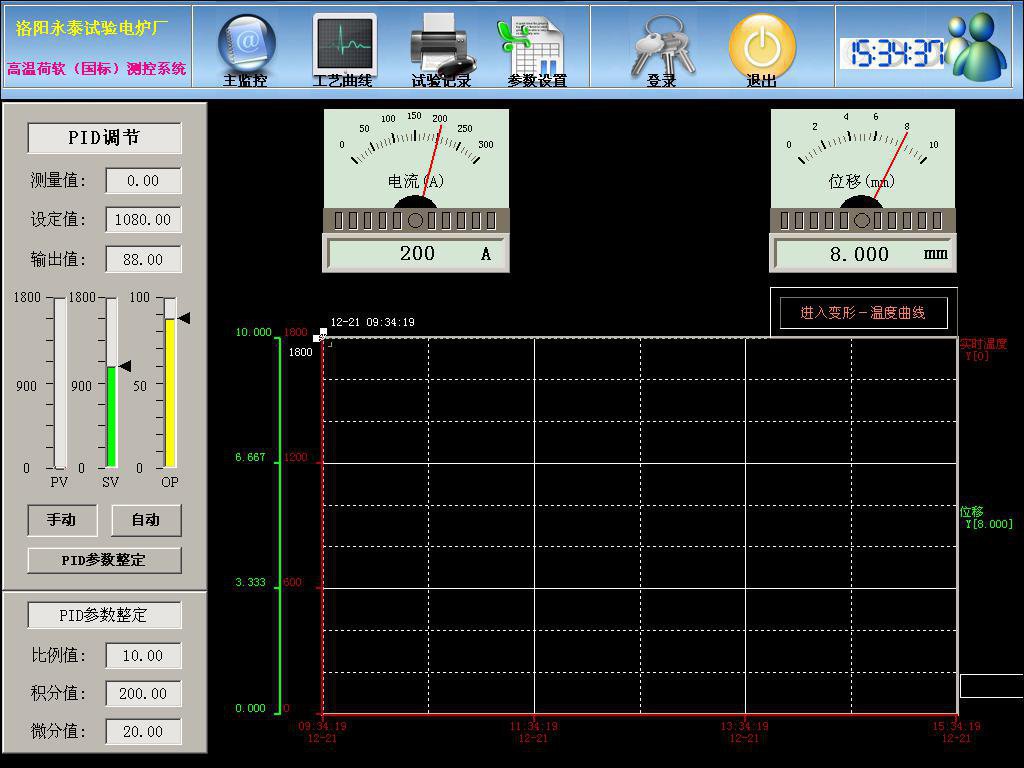
Task: Select the 积分值 field showing 200.00
Action: click(x=143, y=694)
